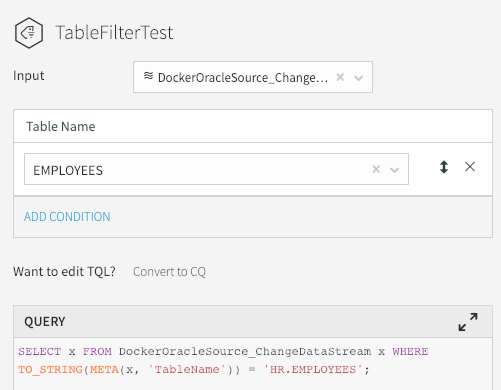Screen dimensions: 501x390
Task: Click TO_STRING function in the query
Action: click(x=50, y=370)
